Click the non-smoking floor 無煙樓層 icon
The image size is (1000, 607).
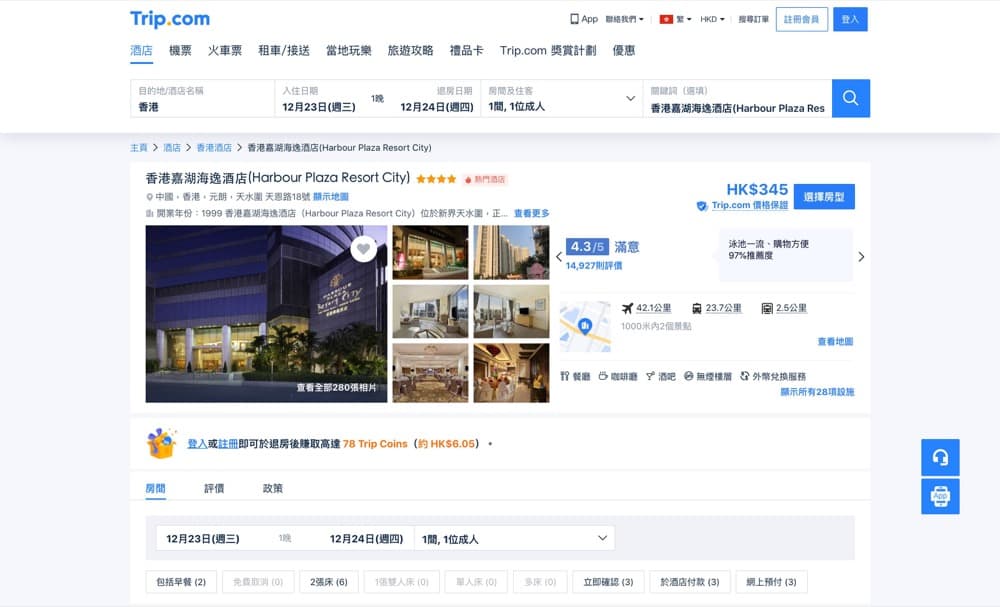689,376
